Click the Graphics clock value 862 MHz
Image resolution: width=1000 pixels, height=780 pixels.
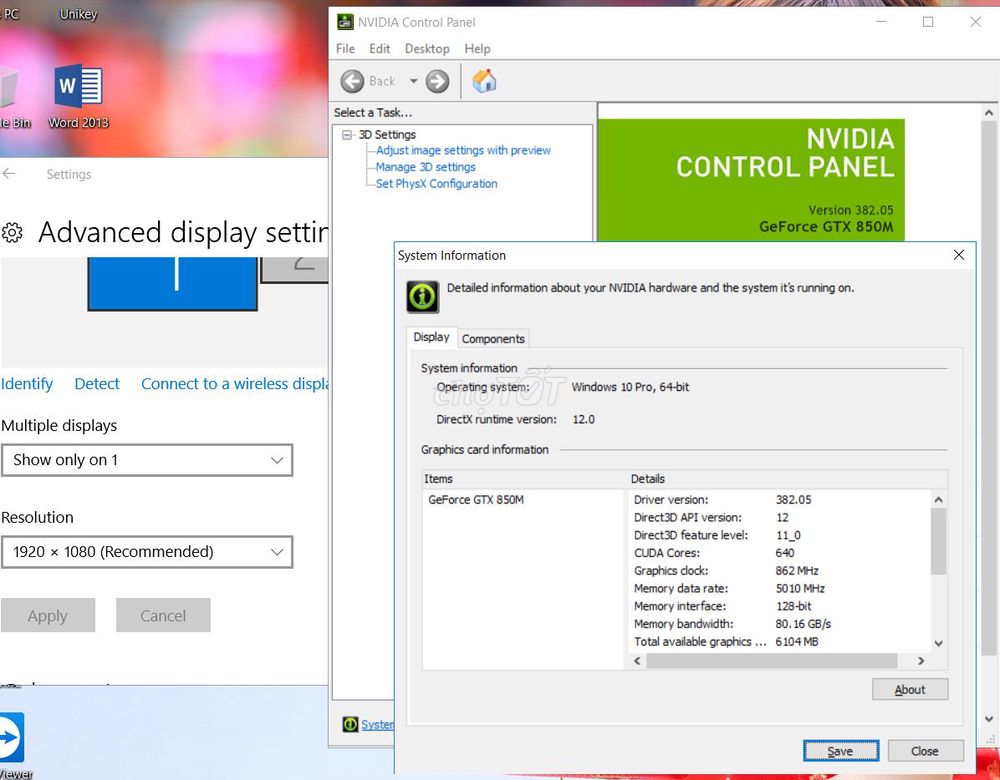pos(797,571)
